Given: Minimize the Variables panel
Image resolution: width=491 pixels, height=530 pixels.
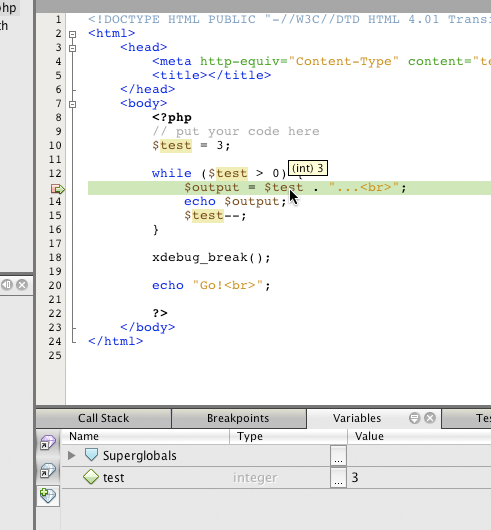Looking at the screenshot, I should tap(414, 418).
